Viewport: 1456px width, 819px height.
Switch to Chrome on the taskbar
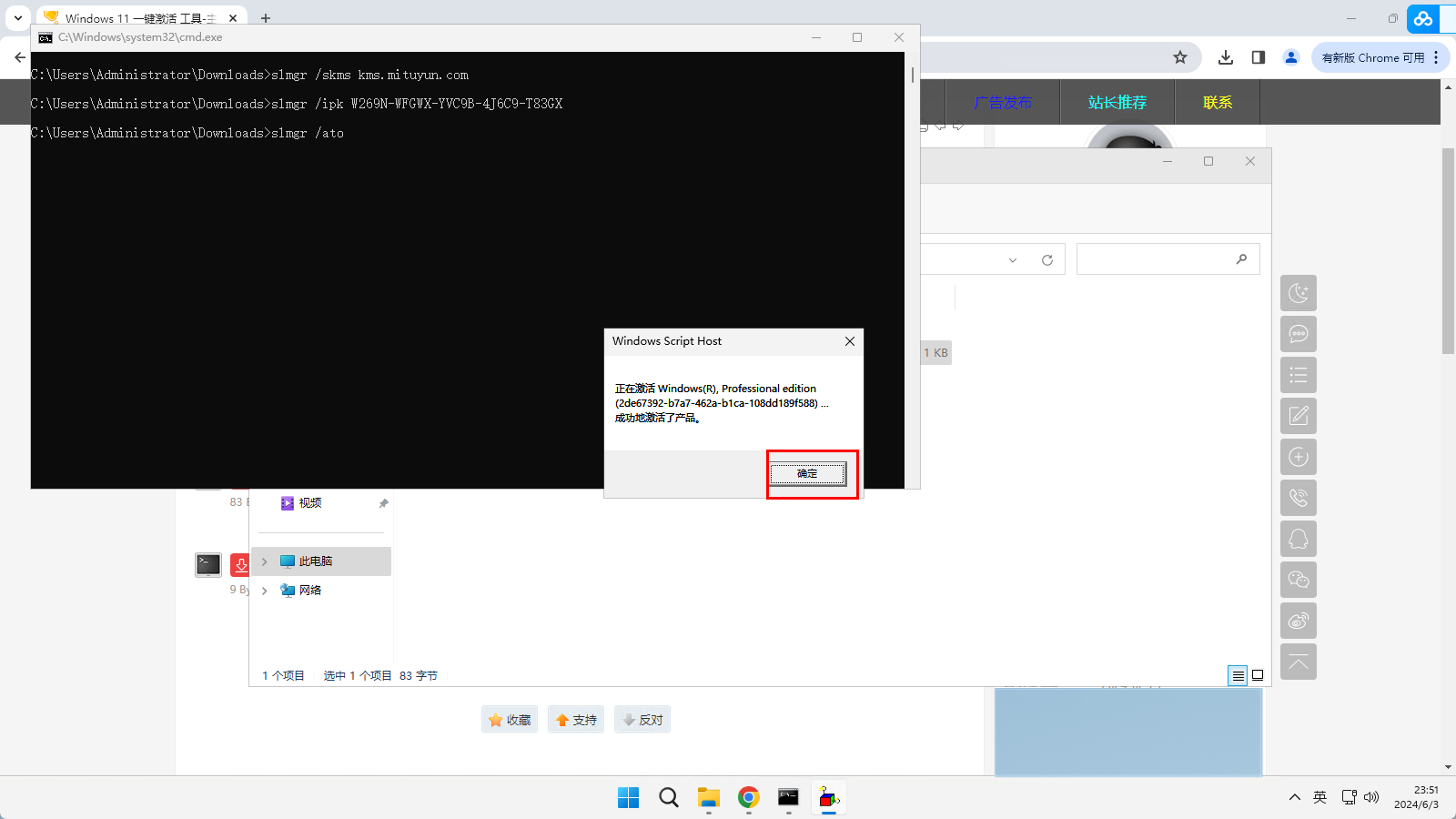pyautogui.click(x=749, y=798)
